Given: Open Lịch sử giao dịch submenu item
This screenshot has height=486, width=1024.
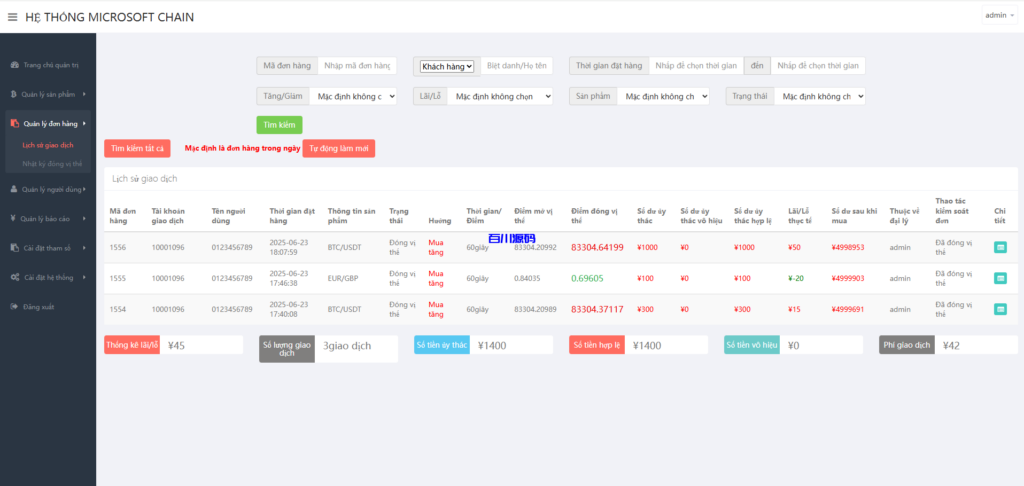Looking at the screenshot, I should (x=48, y=144).
